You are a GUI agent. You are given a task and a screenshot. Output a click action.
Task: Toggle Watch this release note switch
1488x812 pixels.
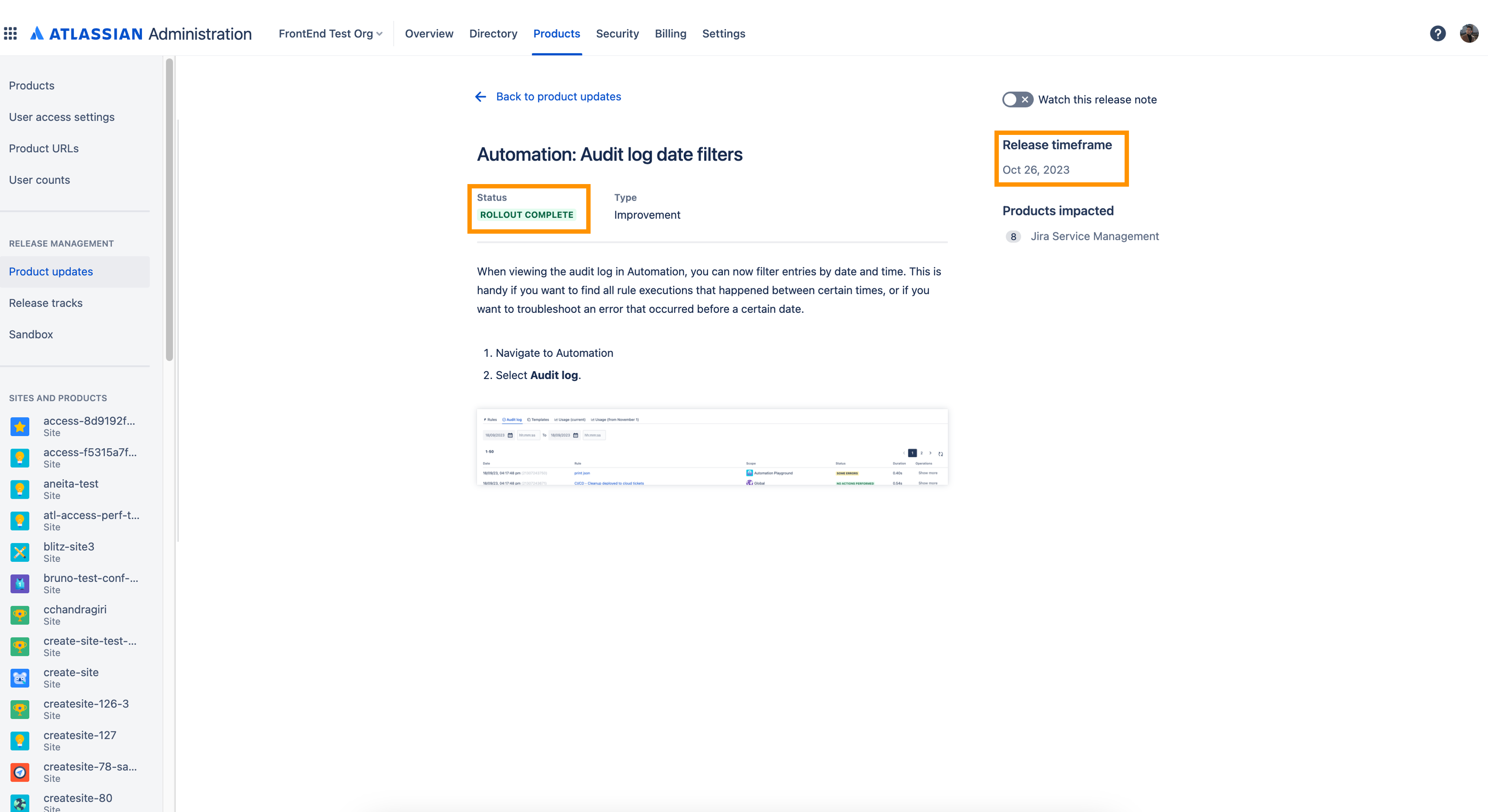[x=1018, y=99]
